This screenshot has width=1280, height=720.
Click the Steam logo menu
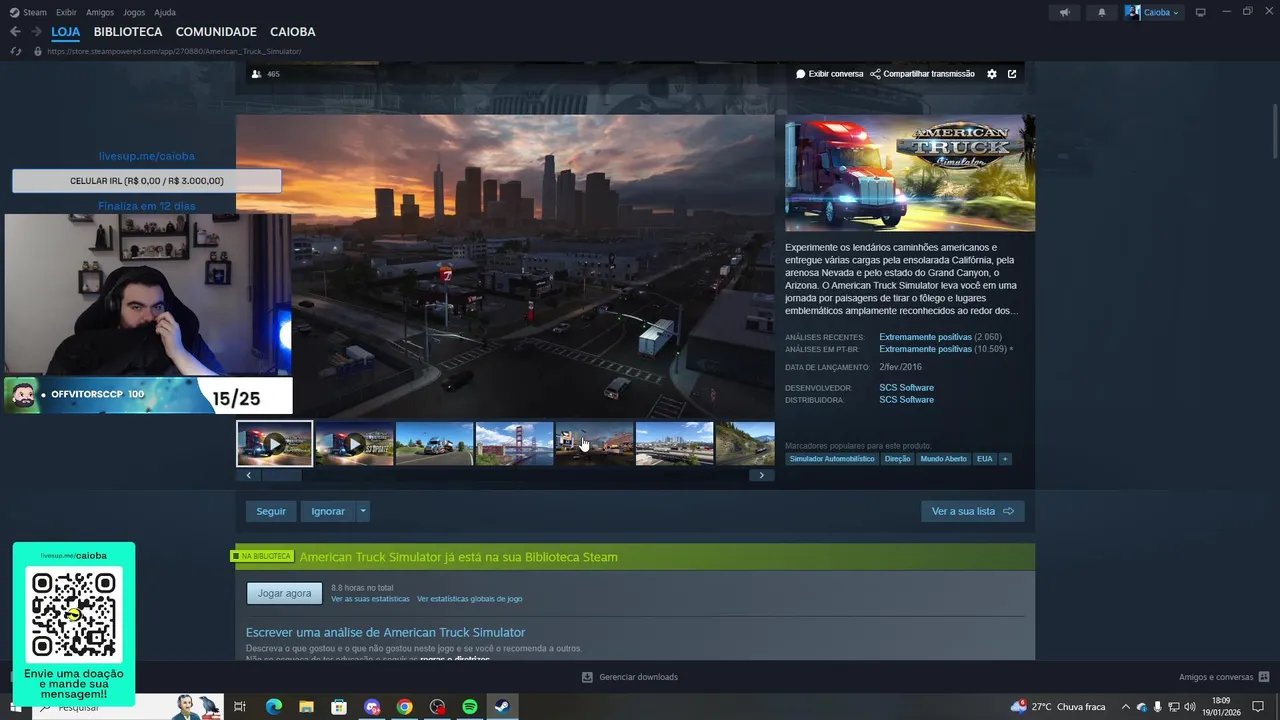(14, 12)
